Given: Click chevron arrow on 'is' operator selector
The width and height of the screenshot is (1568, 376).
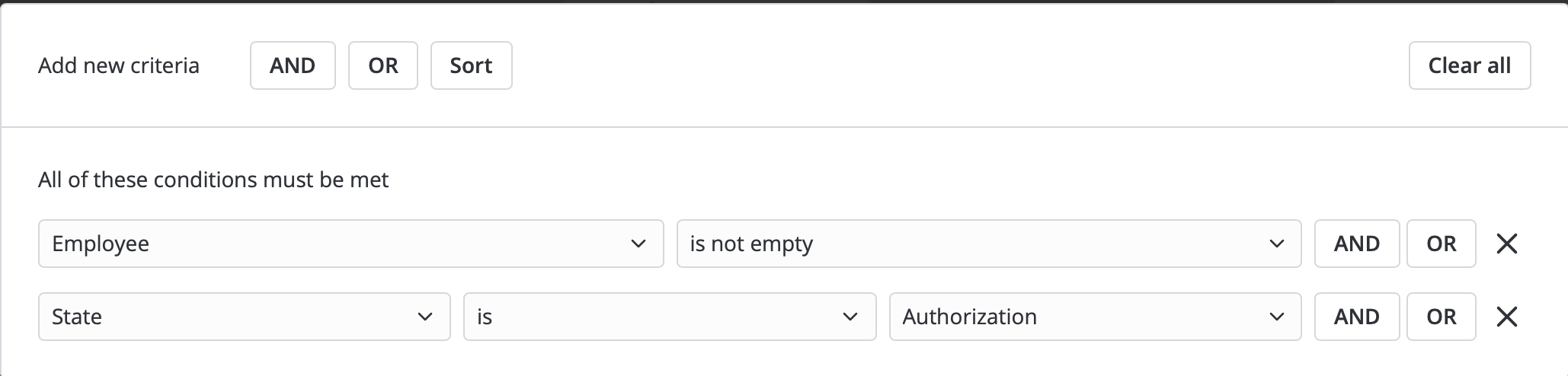Looking at the screenshot, I should [850, 317].
